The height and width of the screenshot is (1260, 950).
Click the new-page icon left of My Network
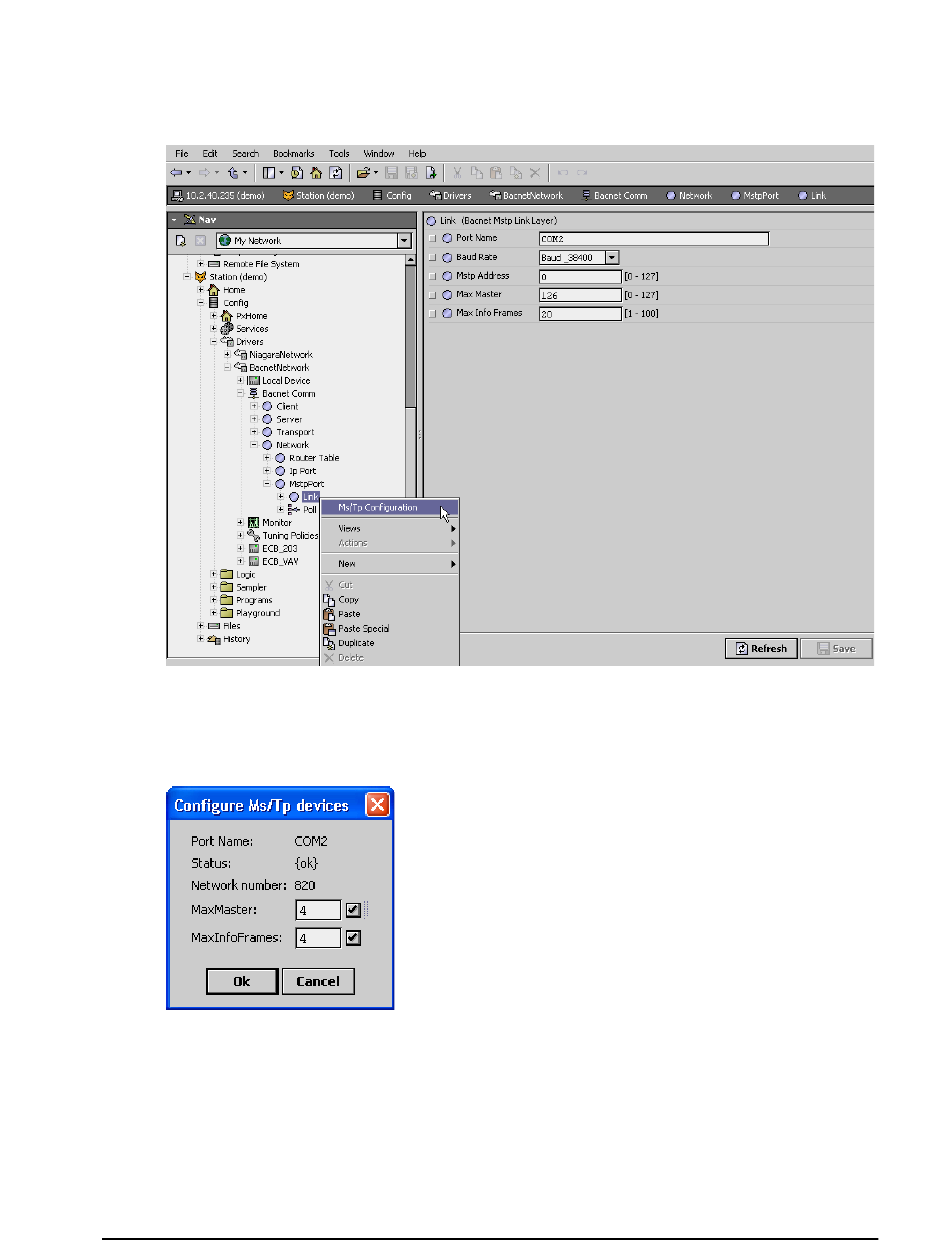click(x=181, y=241)
